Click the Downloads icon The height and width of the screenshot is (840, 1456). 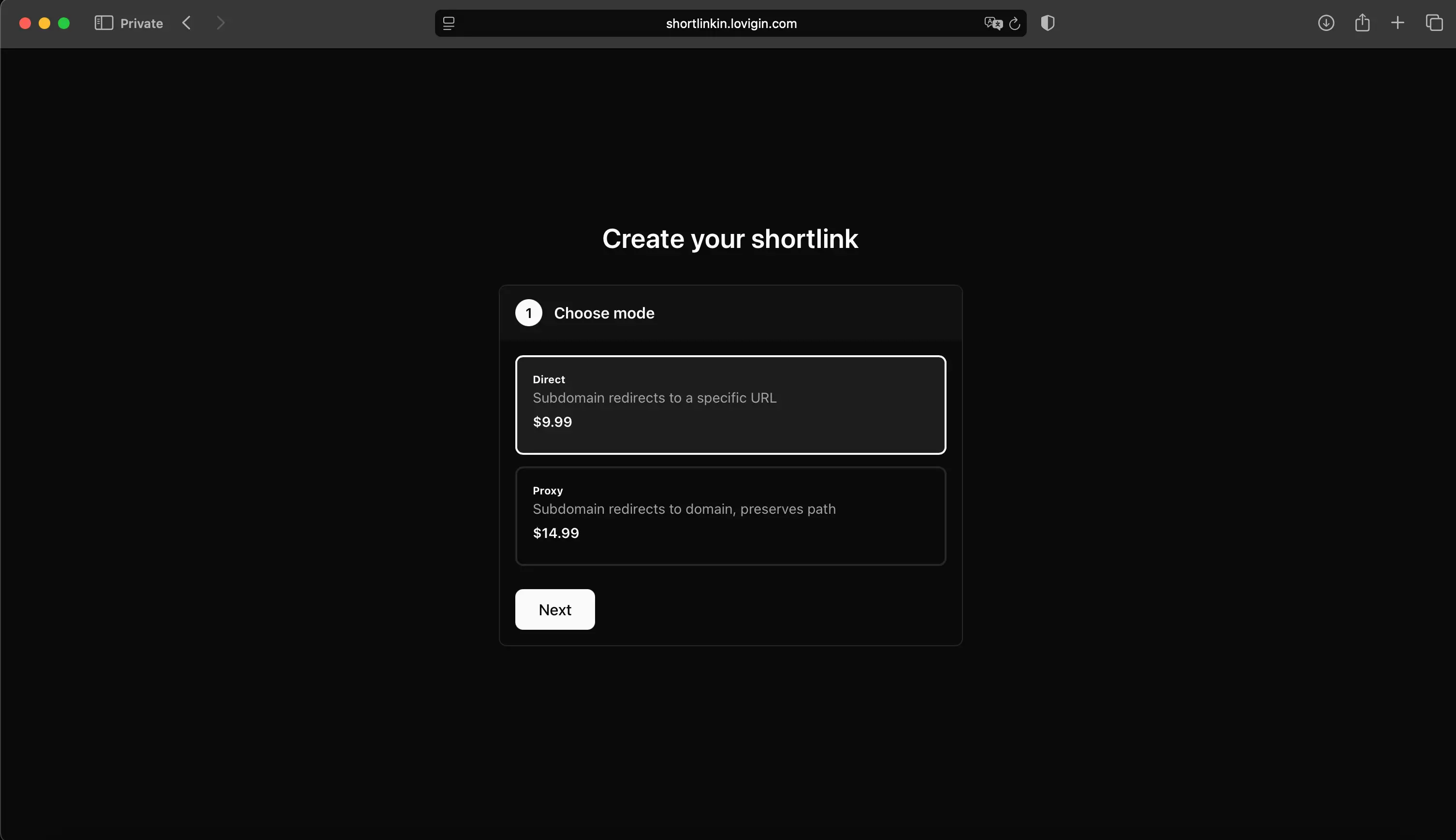coord(1325,23)
